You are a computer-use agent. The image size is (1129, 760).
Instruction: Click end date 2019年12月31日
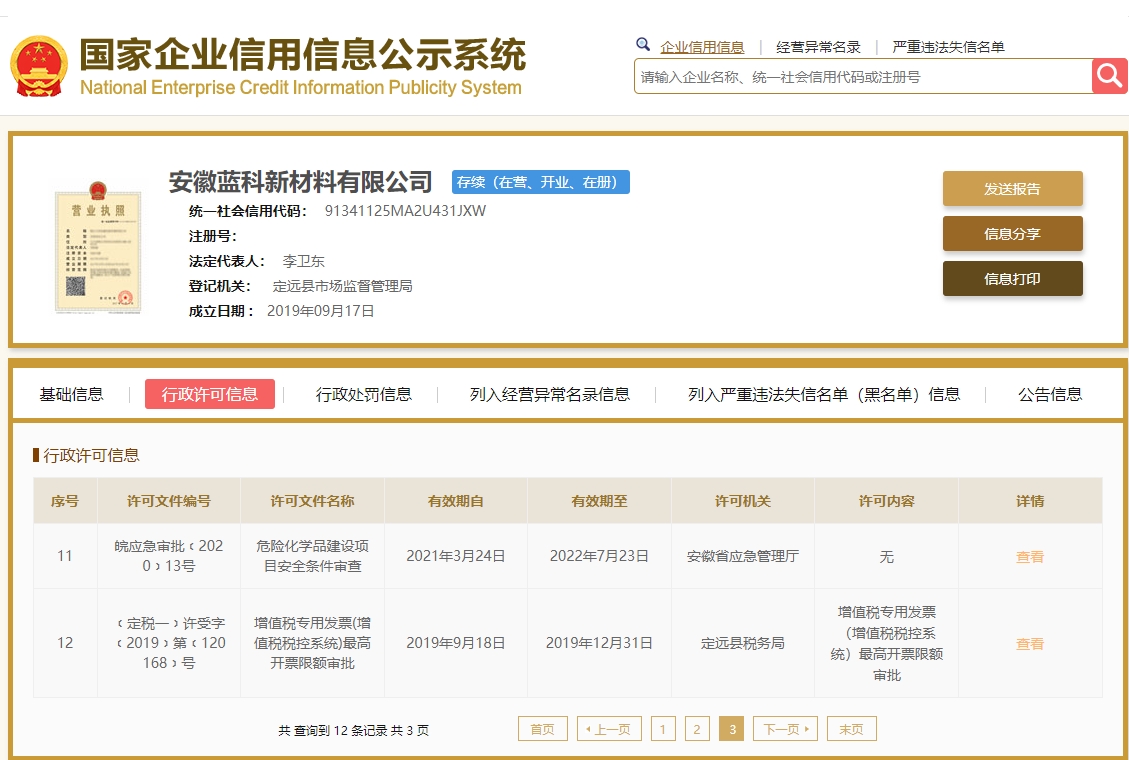[x=599, y=643]
